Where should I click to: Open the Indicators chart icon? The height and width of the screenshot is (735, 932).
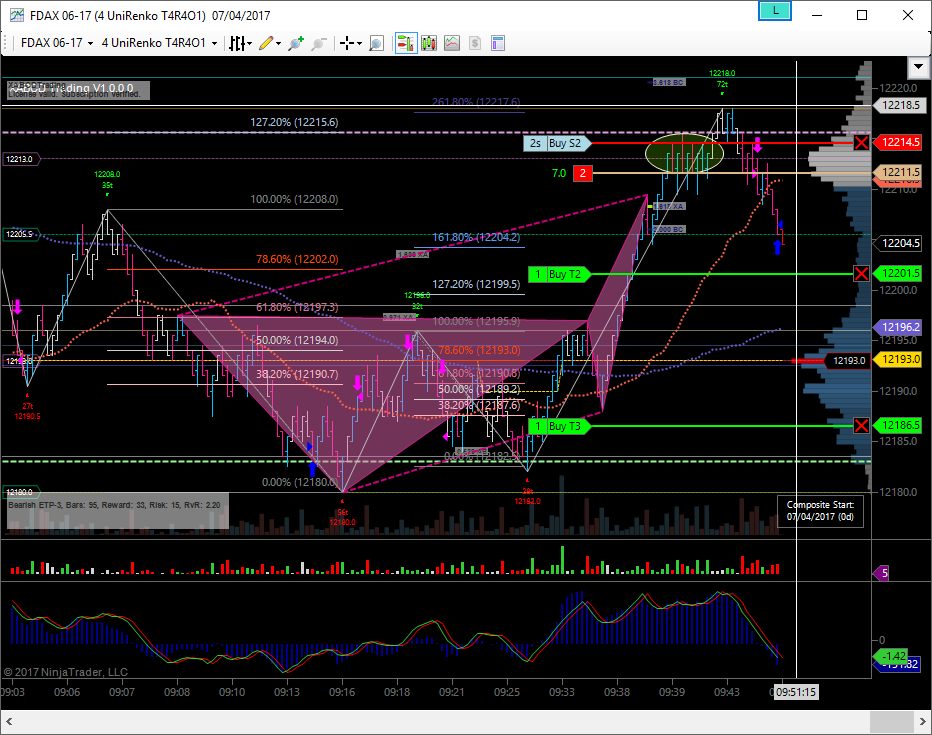452,43
